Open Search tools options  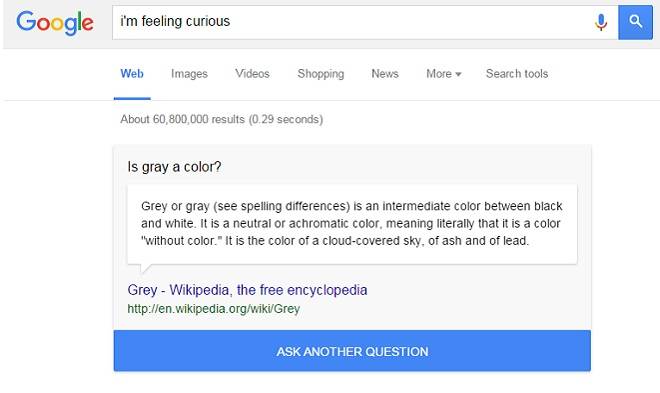click(517, 74)
